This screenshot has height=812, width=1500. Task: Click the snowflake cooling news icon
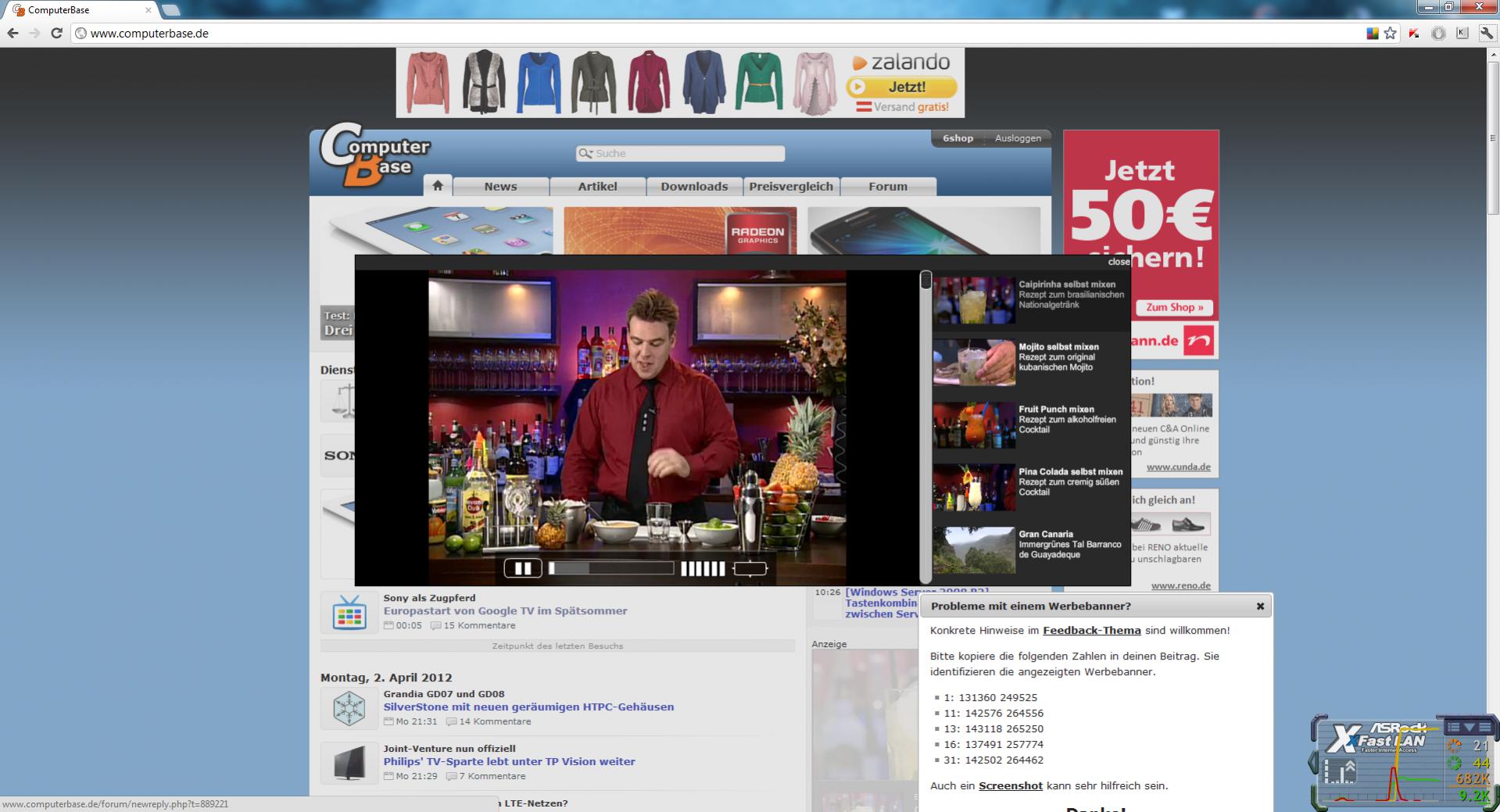[x=349, y=708]
